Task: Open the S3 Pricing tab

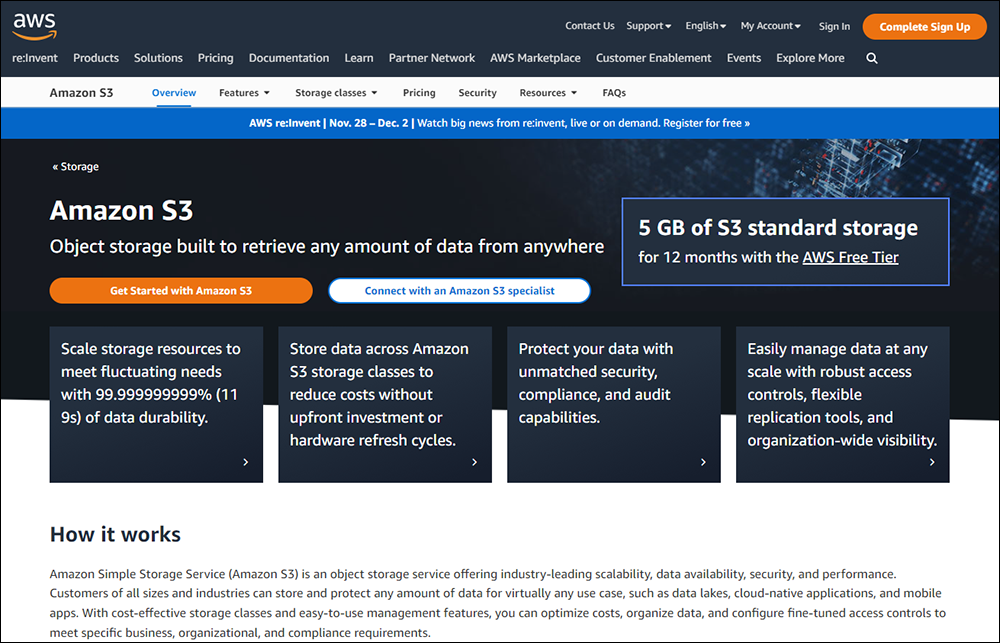Action: click(419, 92)
